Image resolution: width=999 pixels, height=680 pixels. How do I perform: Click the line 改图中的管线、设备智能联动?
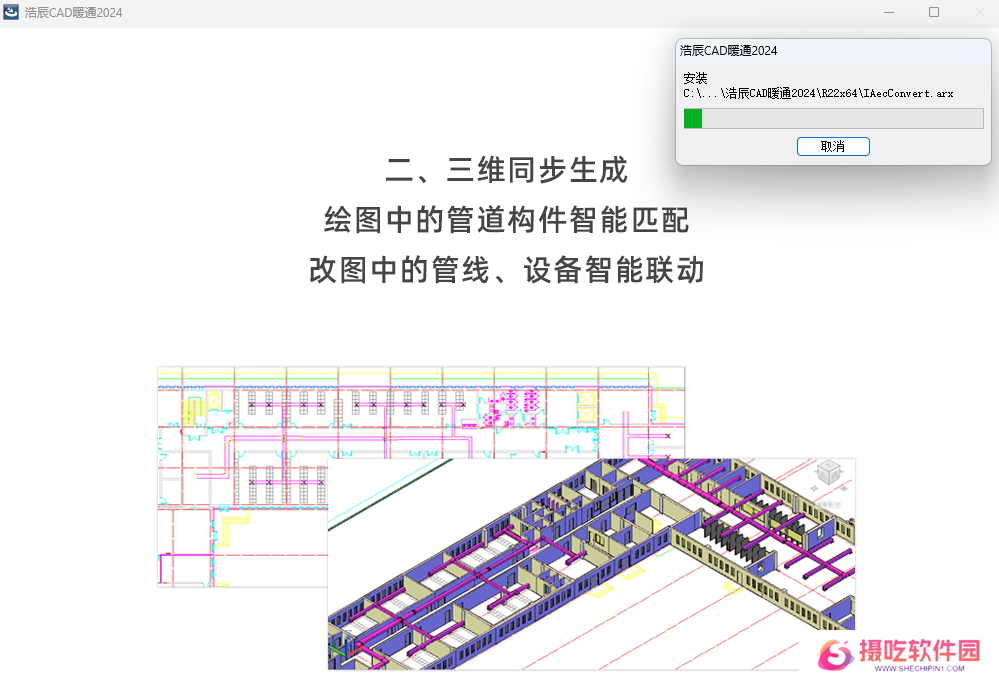(x=507, y=270)
